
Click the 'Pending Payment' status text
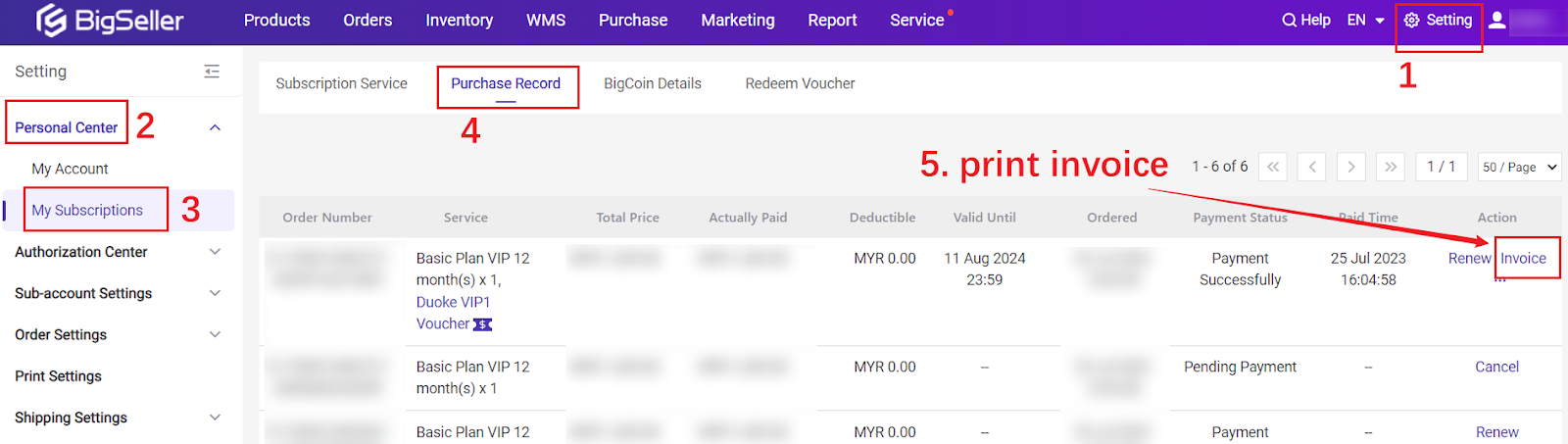click(x=1240, y=368)
